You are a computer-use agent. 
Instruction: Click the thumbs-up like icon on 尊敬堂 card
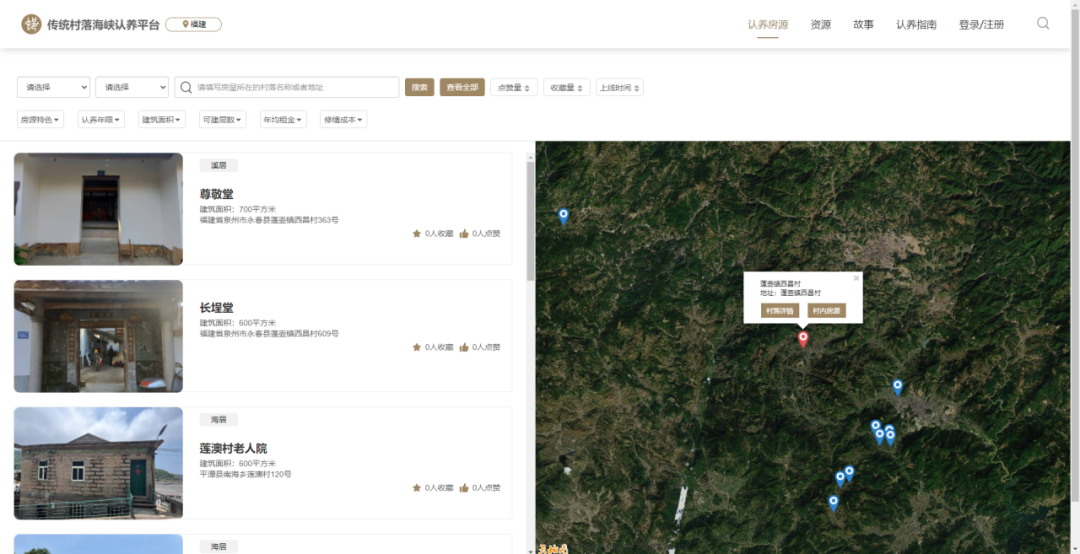(464, 234)
